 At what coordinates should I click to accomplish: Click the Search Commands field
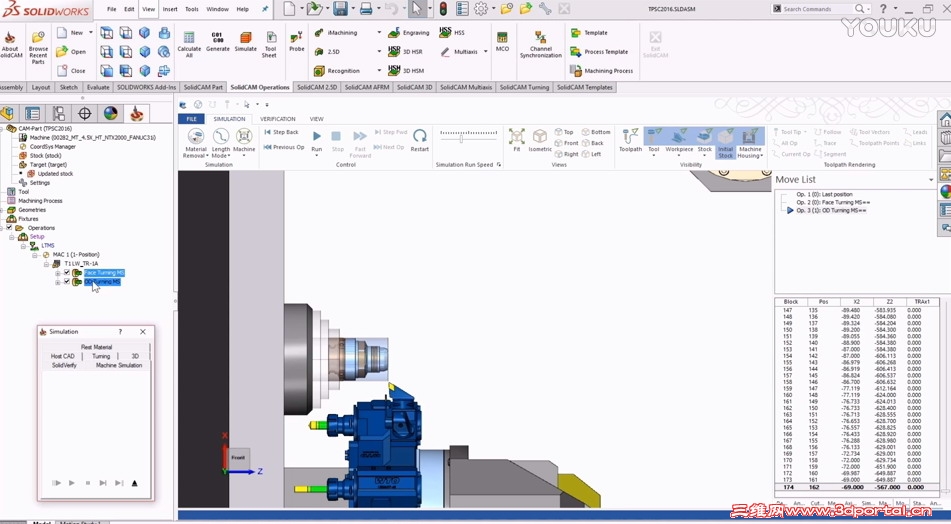813,9
